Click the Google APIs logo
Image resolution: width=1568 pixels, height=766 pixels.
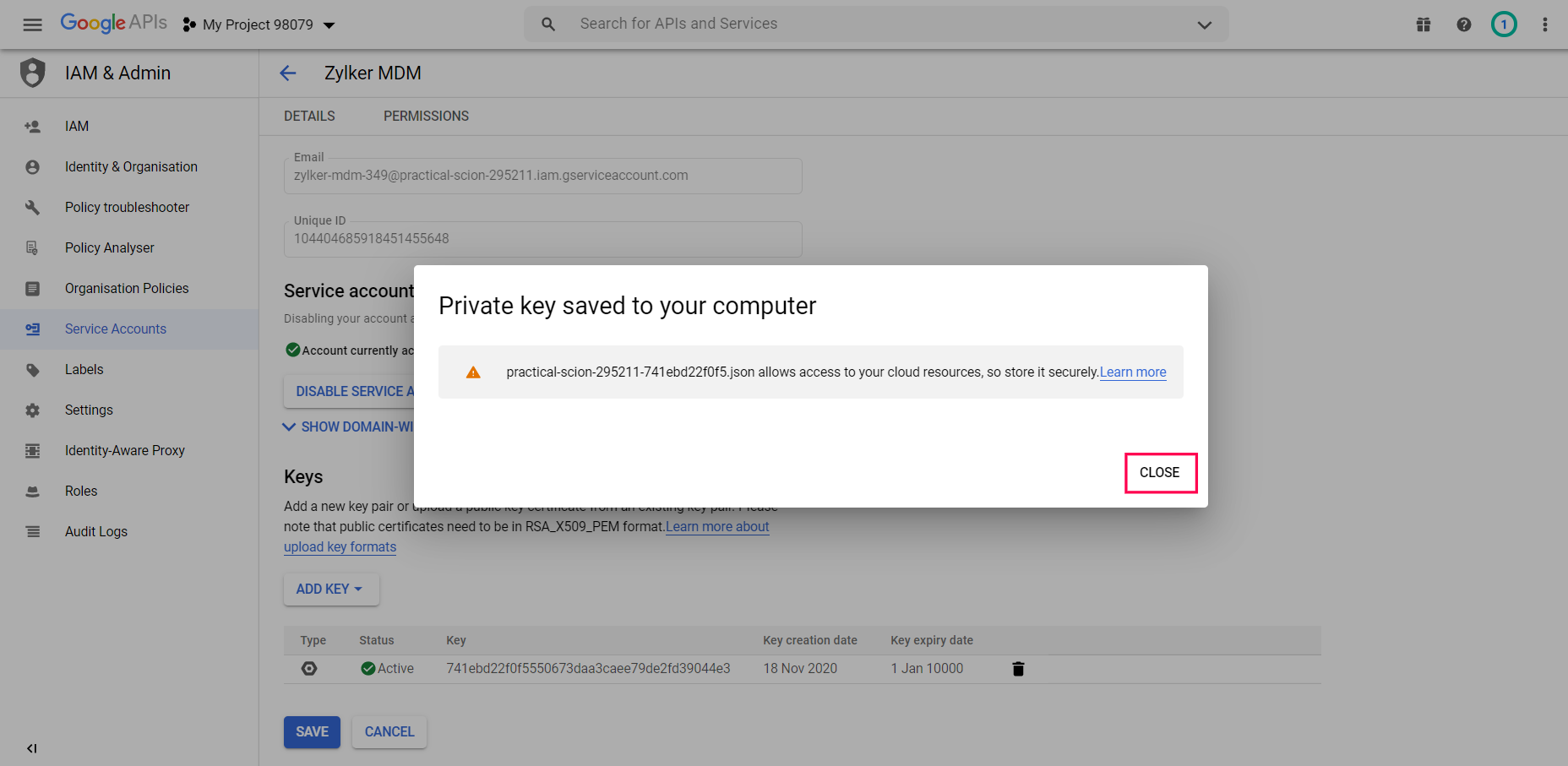pyautogui.click(x=114, y=23)
